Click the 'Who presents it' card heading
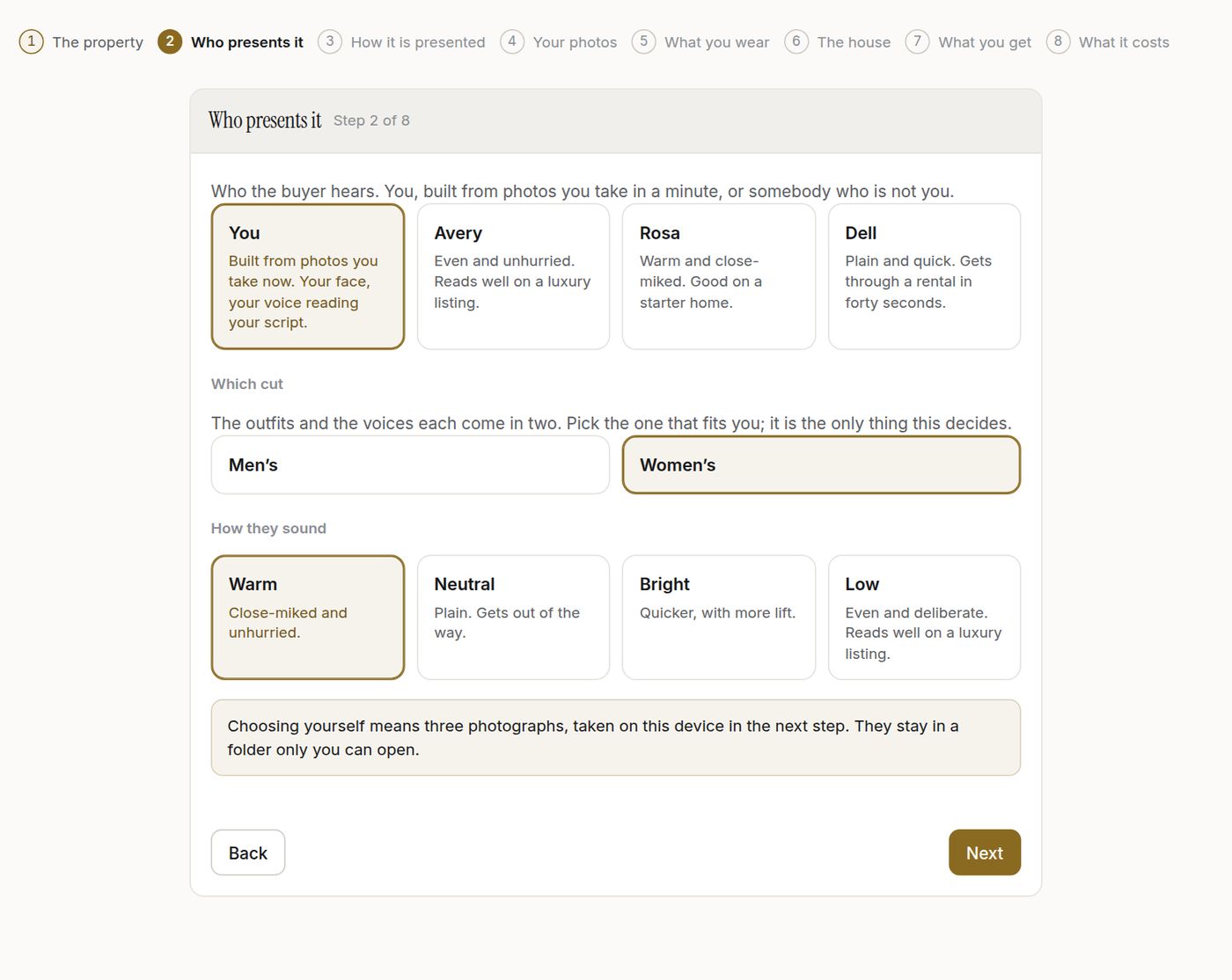This screenshot has height=980, width=1232. click(x=265, y=121)
